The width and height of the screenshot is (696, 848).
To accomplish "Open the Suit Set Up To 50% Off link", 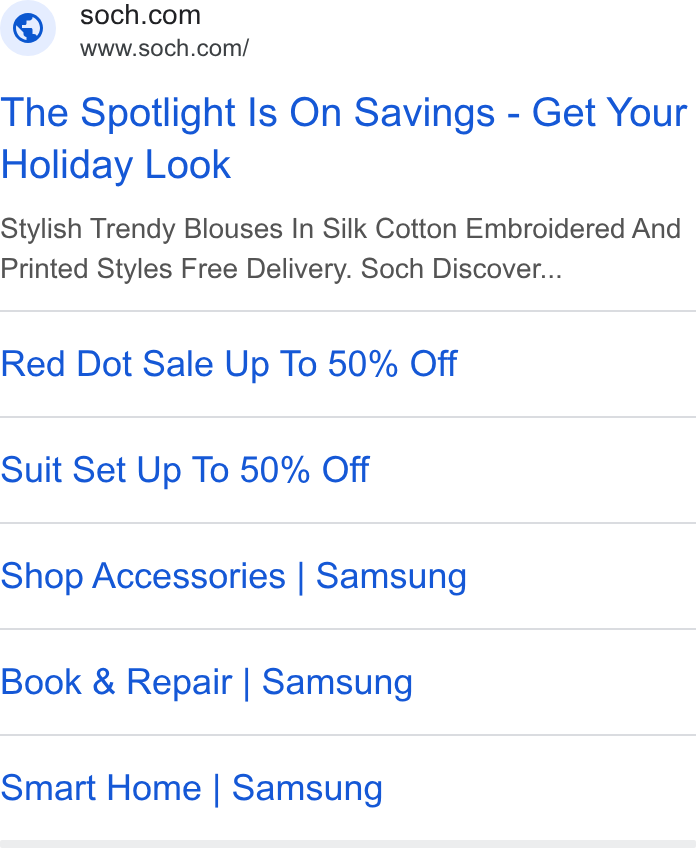I will 185,469.
